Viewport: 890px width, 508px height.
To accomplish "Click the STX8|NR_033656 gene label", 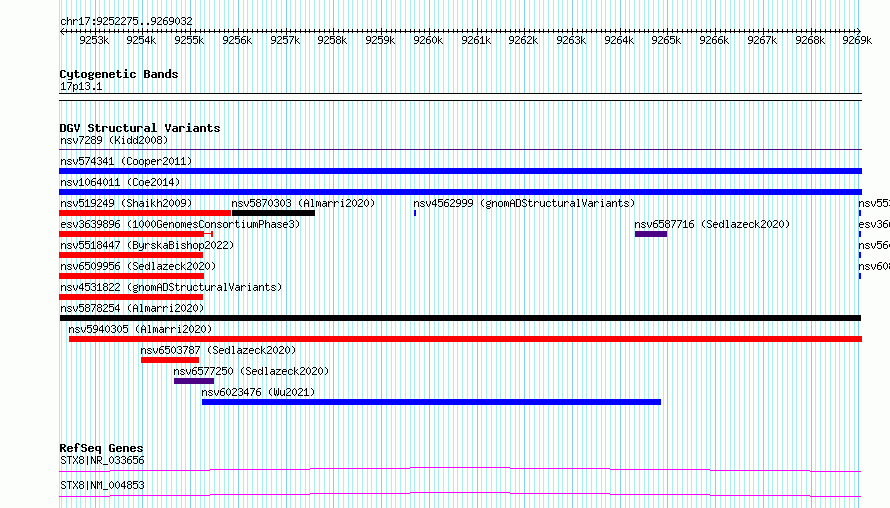I will [x=102, y=460].
